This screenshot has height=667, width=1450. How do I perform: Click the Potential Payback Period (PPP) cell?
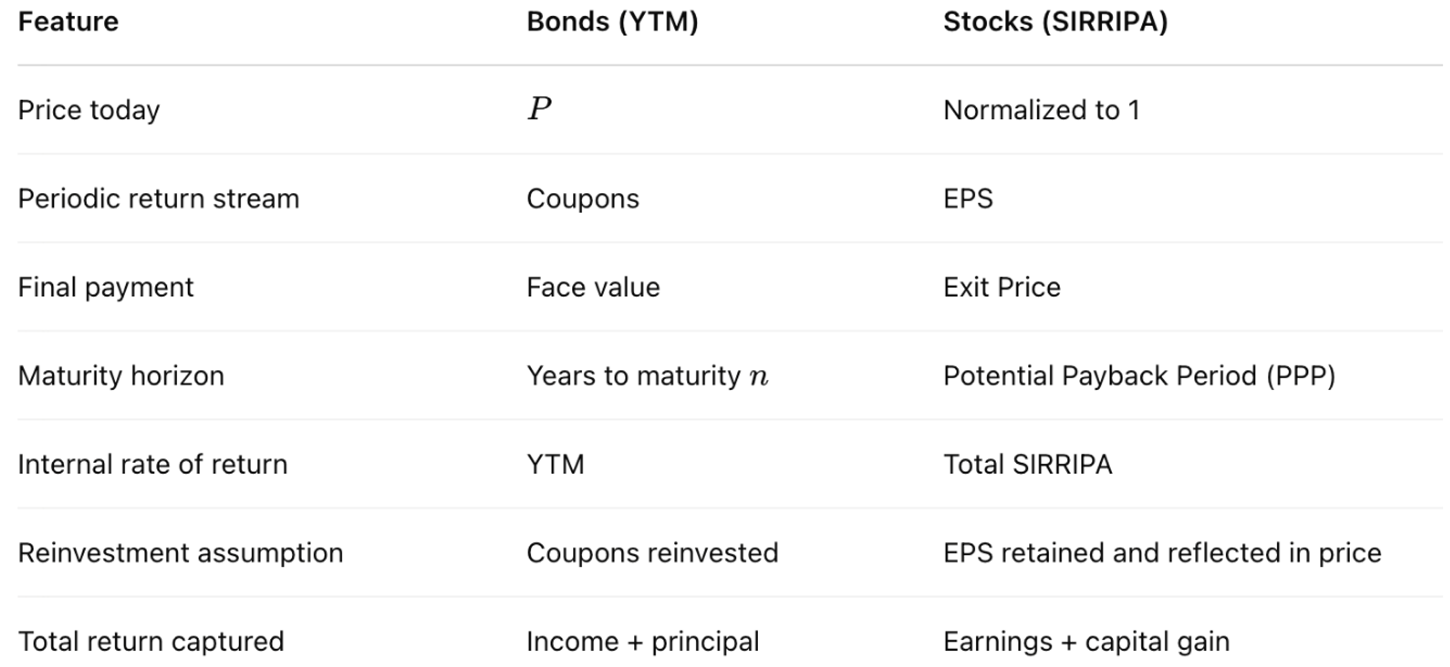pyautogui.click(x=1139, y=376)
